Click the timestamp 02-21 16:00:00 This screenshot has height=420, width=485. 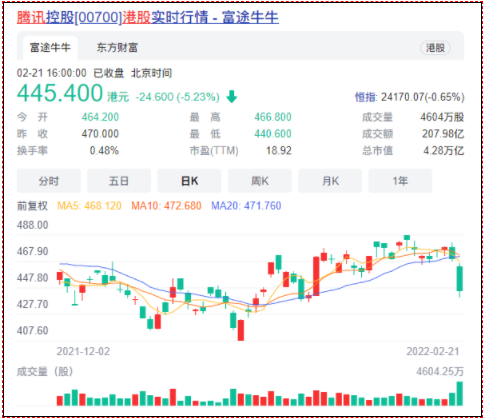click(x=52, y=73)
